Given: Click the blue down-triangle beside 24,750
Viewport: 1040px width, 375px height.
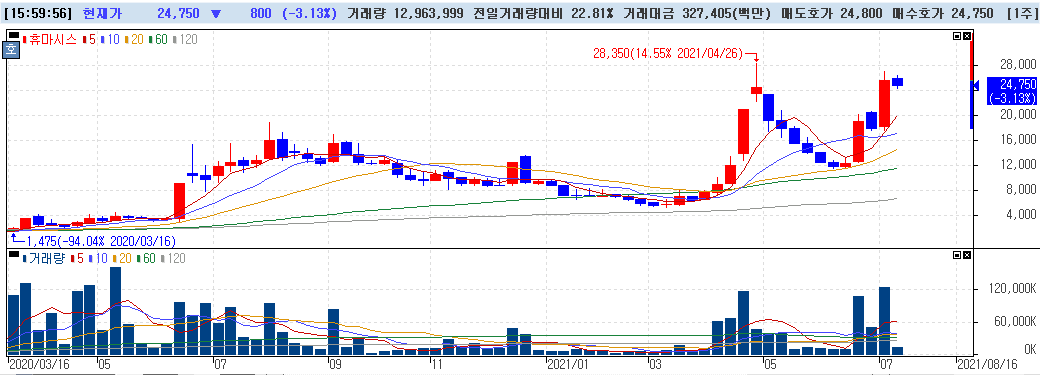Looking at the screenshot, I should pos(216,13).
